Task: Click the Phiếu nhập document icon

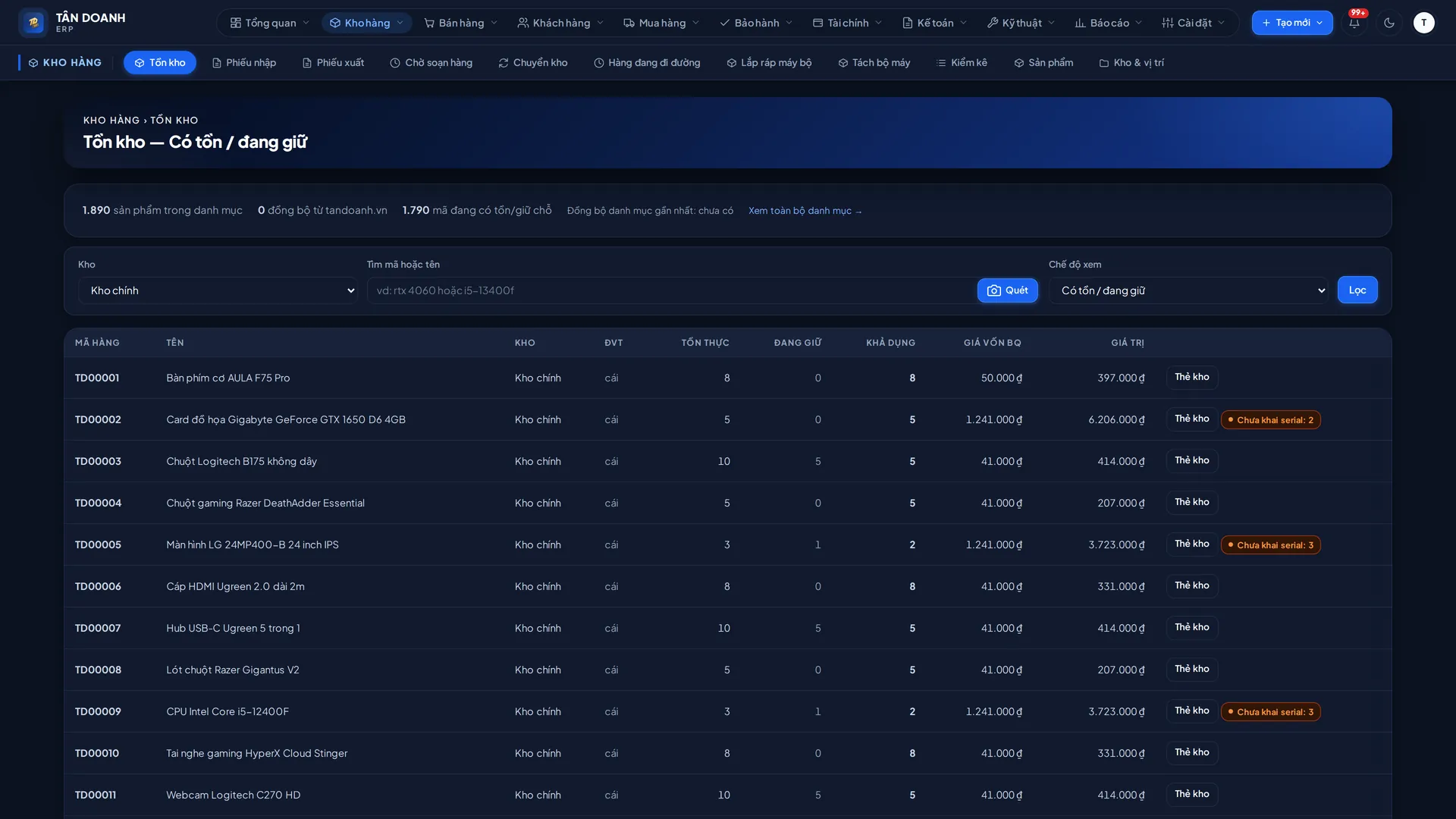Action: pos(217,63)
